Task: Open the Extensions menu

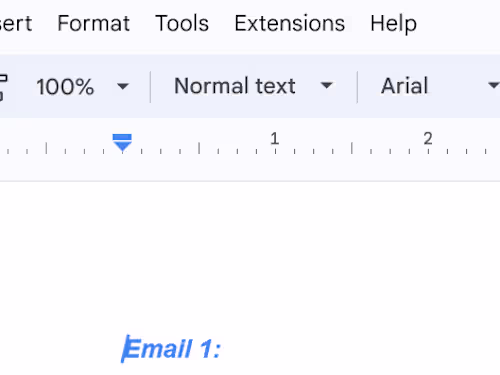Action: click(x=290, y=23)
